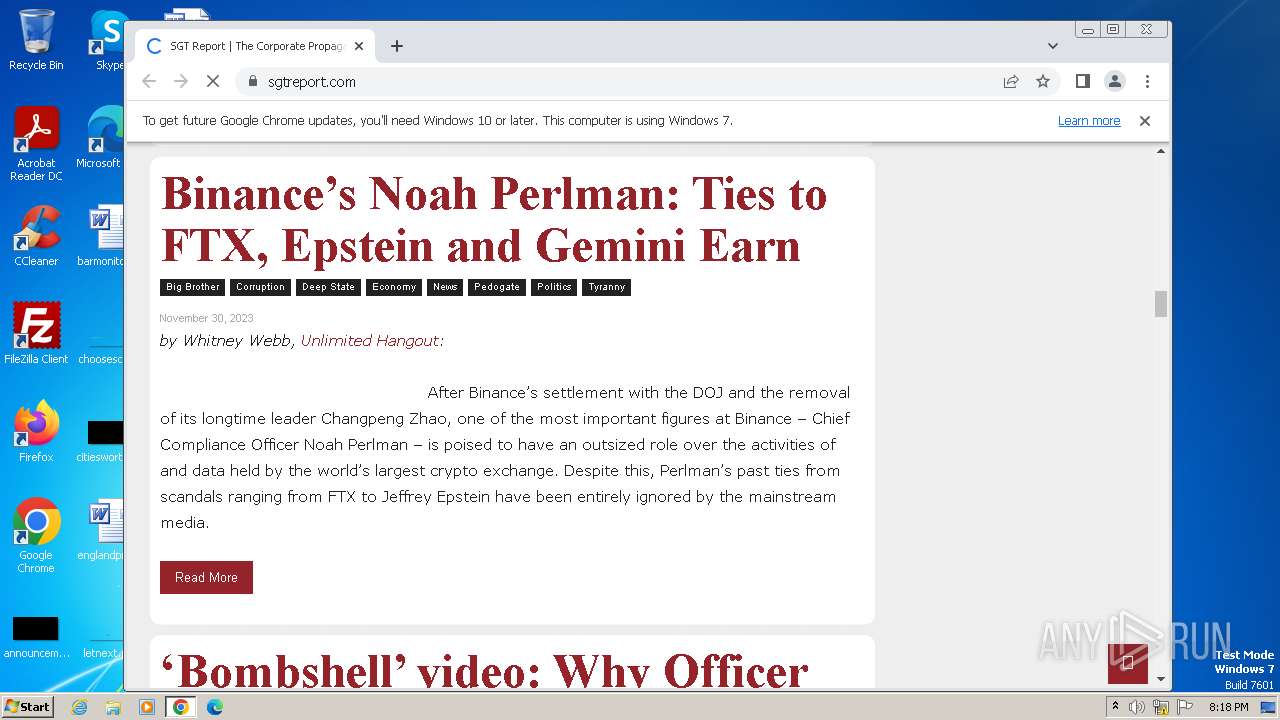Share this page icon in address bar
Viewport: 1280px width, 720px height.
[1011, 81]
